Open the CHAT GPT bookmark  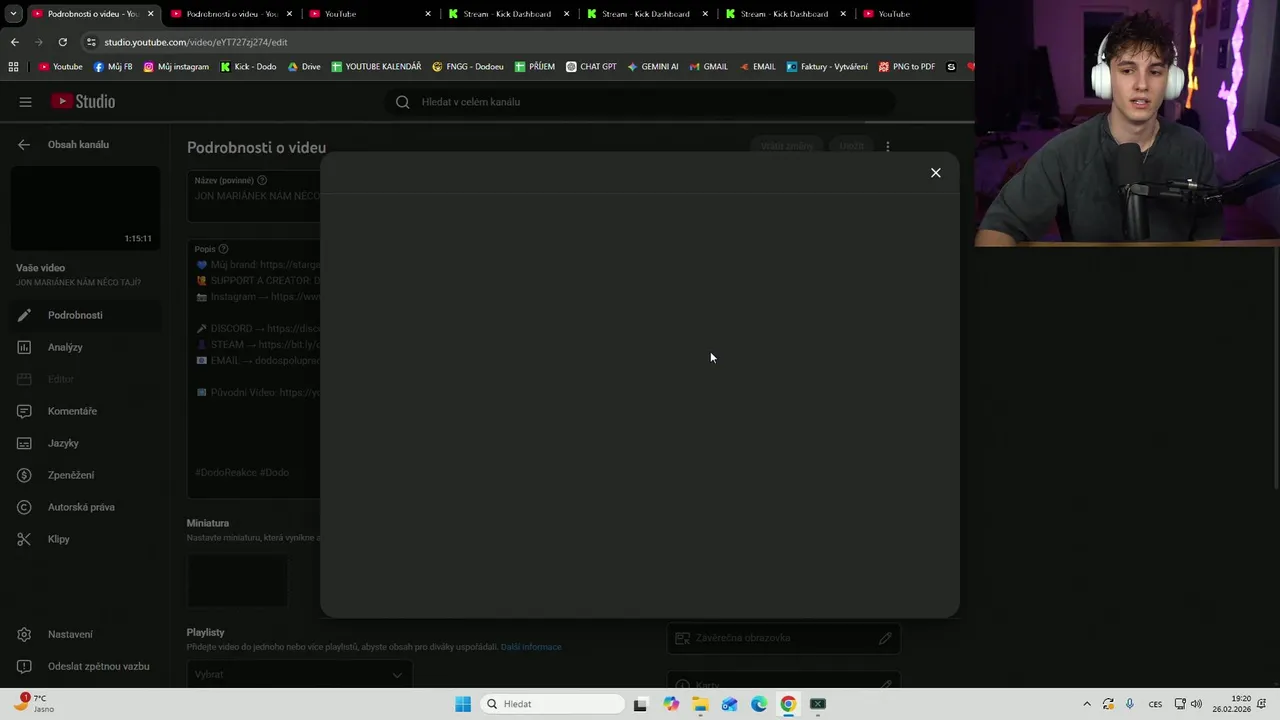(x=591, y=67)
